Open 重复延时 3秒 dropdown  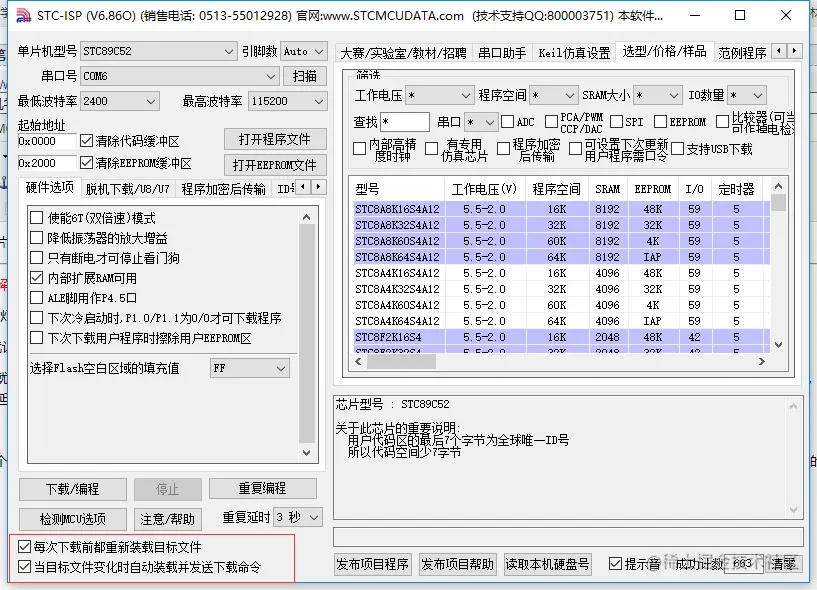point(298,517)
